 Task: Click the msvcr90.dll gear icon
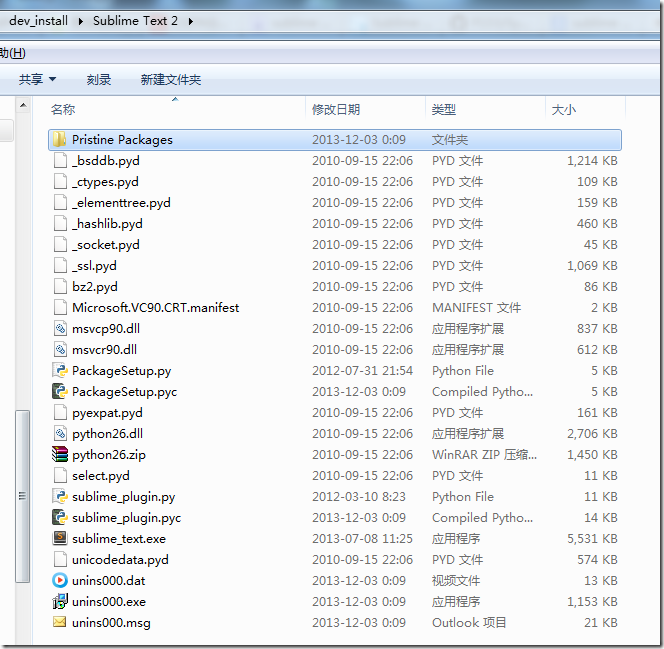pos(60,350)
